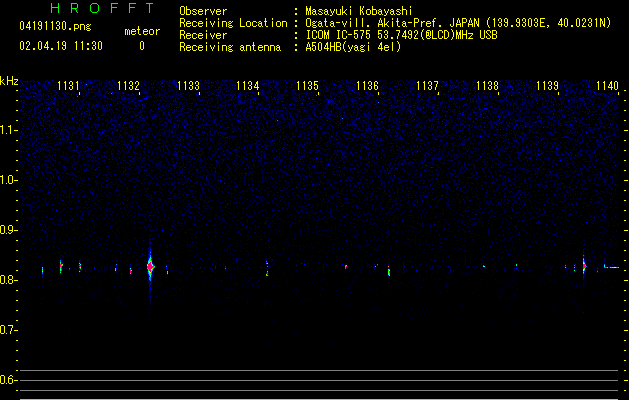This screenshot has width=629, height=400.
Task: Click the Receiving Location value text
Action: (x=458, y=23)
